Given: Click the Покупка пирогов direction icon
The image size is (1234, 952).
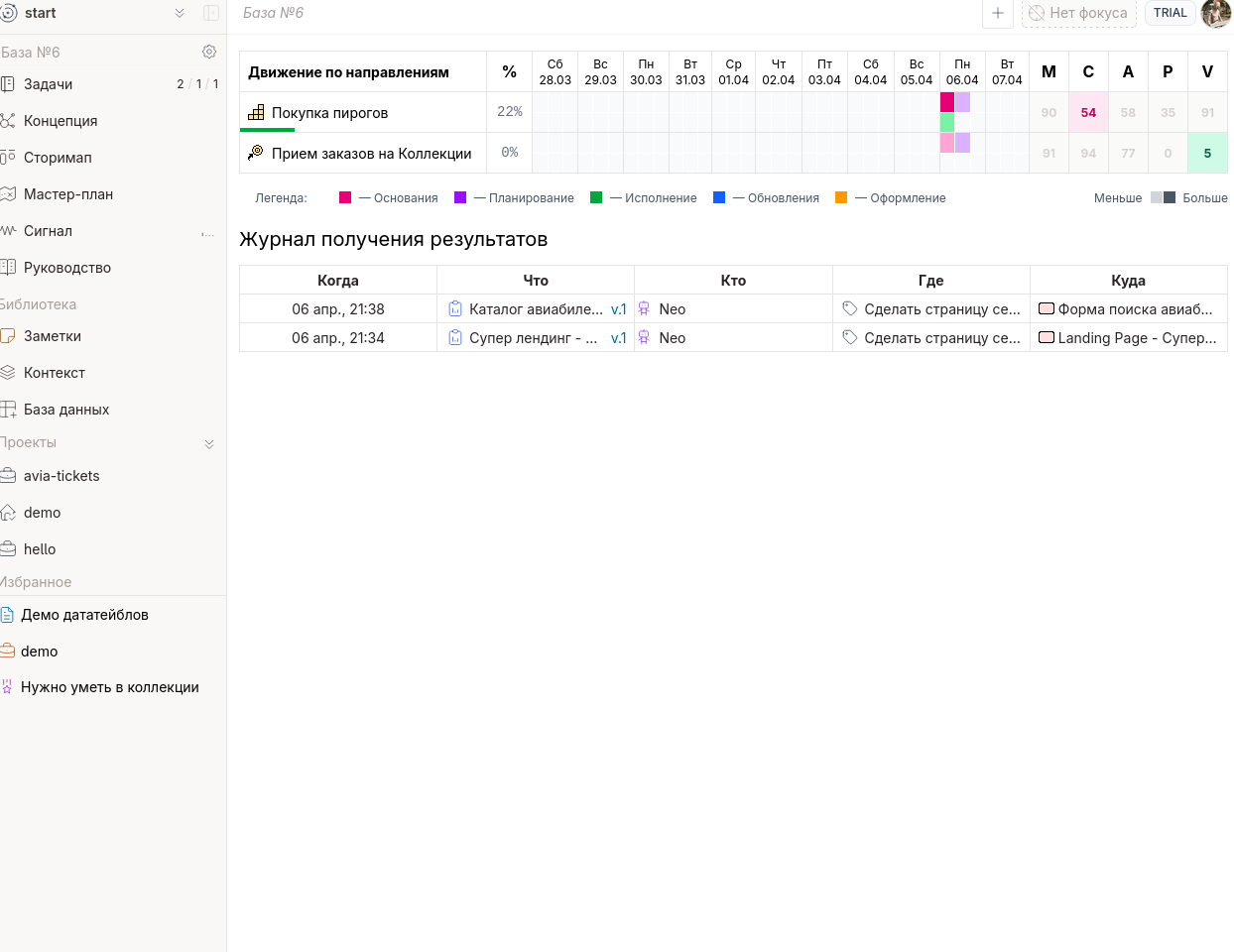Looking at the screenshot, I should (256, 112).
